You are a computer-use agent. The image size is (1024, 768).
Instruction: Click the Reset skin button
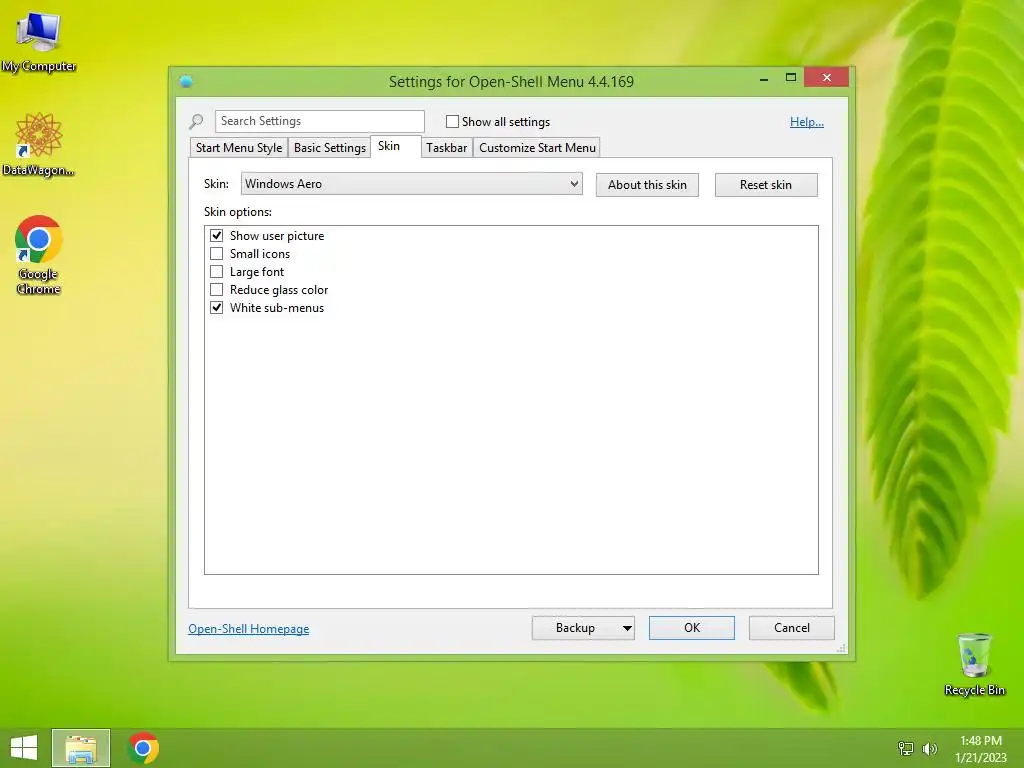point(766,185)
